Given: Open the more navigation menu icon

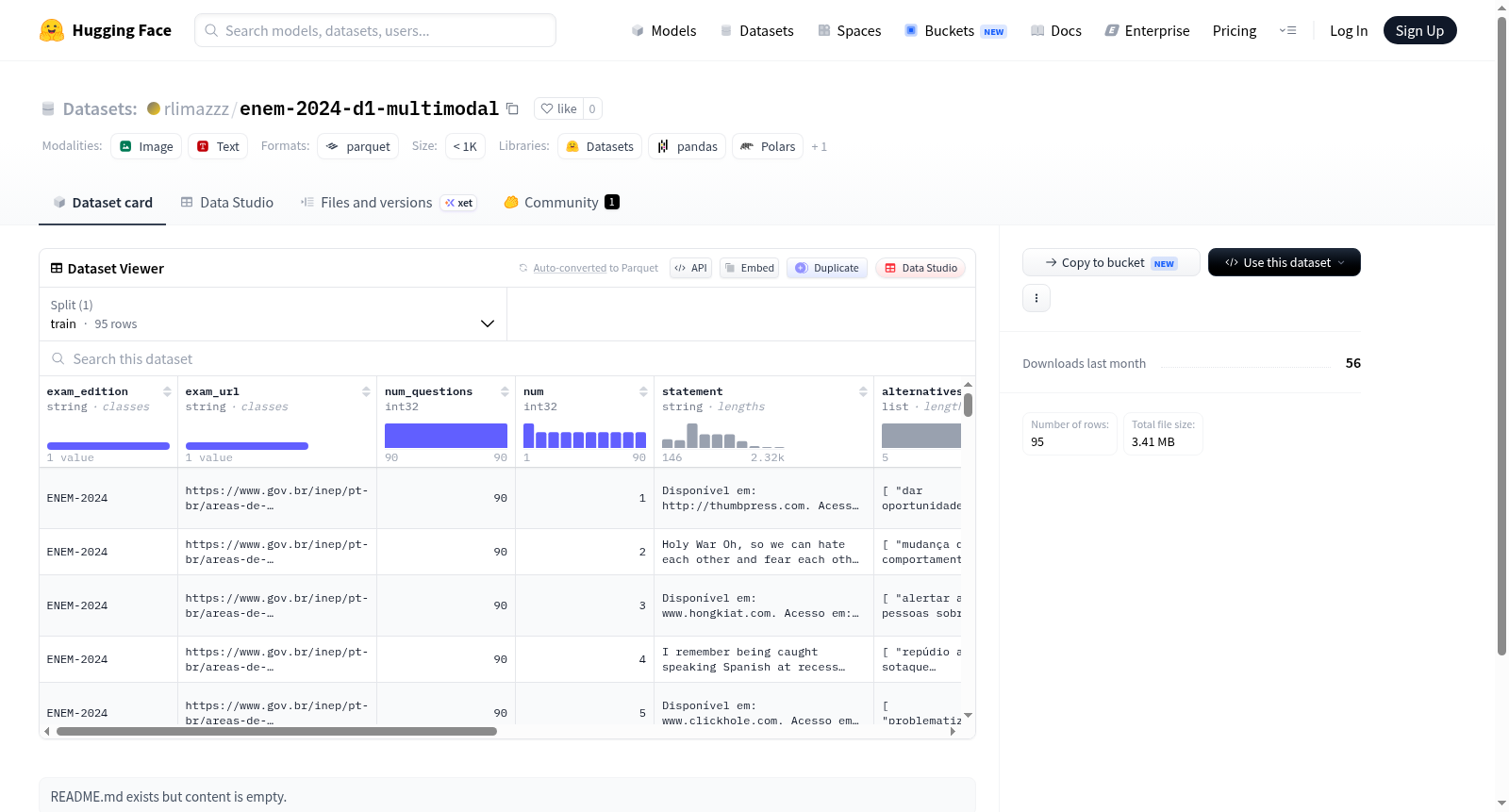Looking at the screenshot, I should 1287,31.
